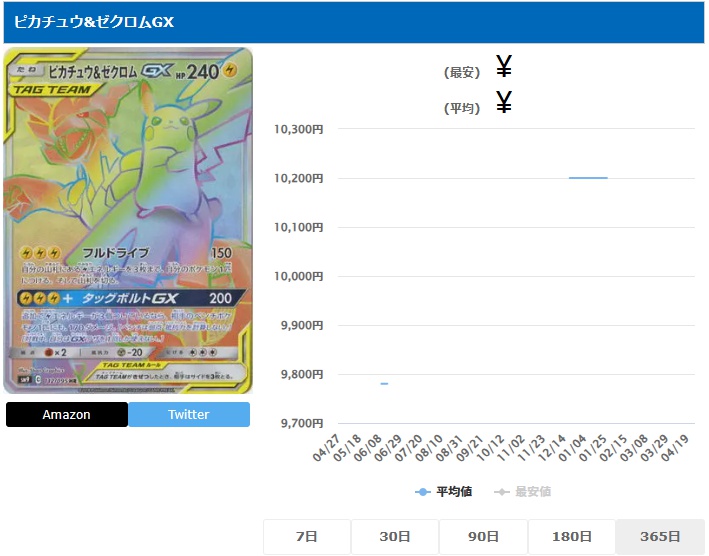Share via the Twitter button
709x556 pixels.
[189, 415]
